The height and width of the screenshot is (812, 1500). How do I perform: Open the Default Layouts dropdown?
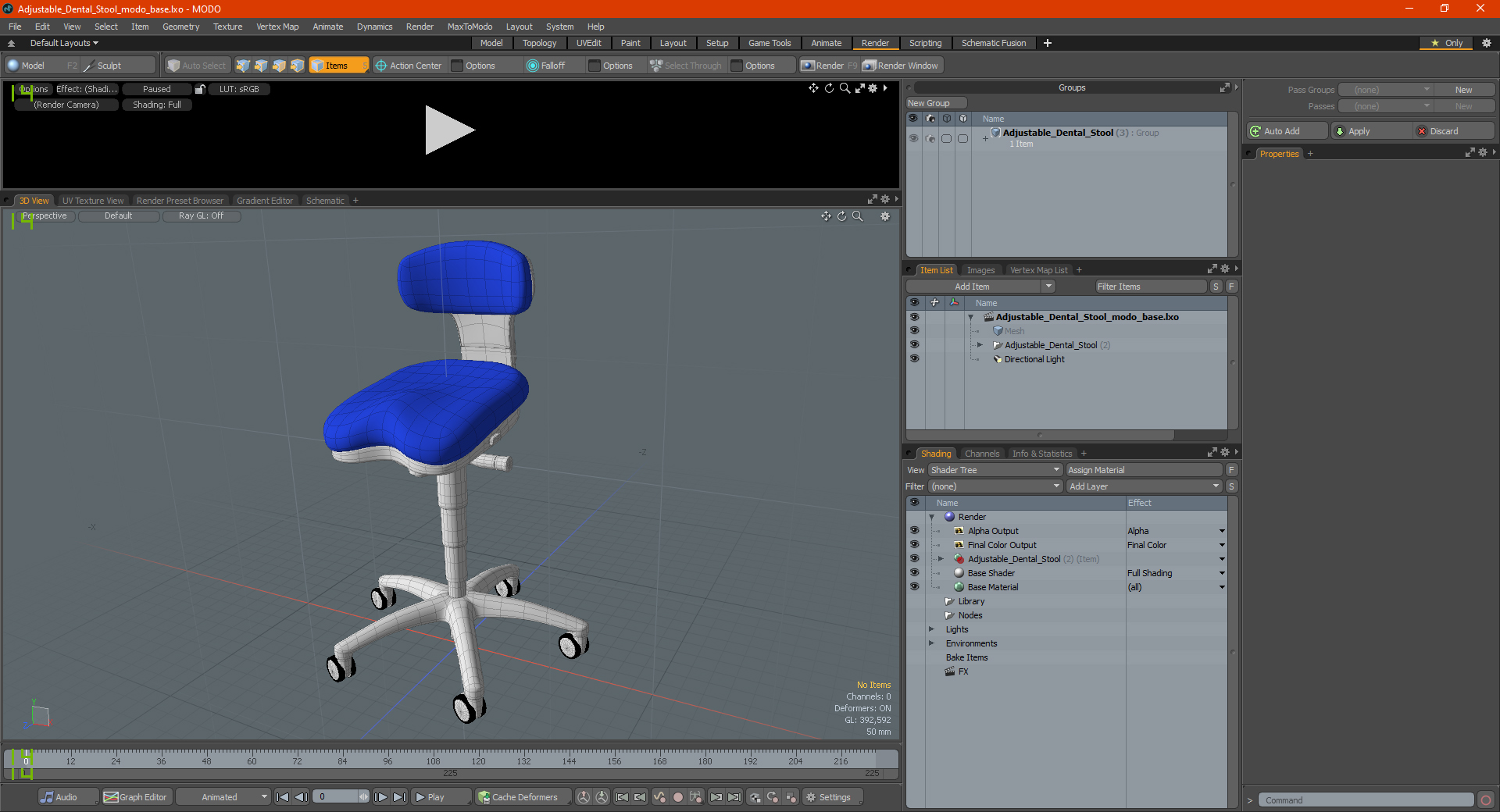pos(64,43)
